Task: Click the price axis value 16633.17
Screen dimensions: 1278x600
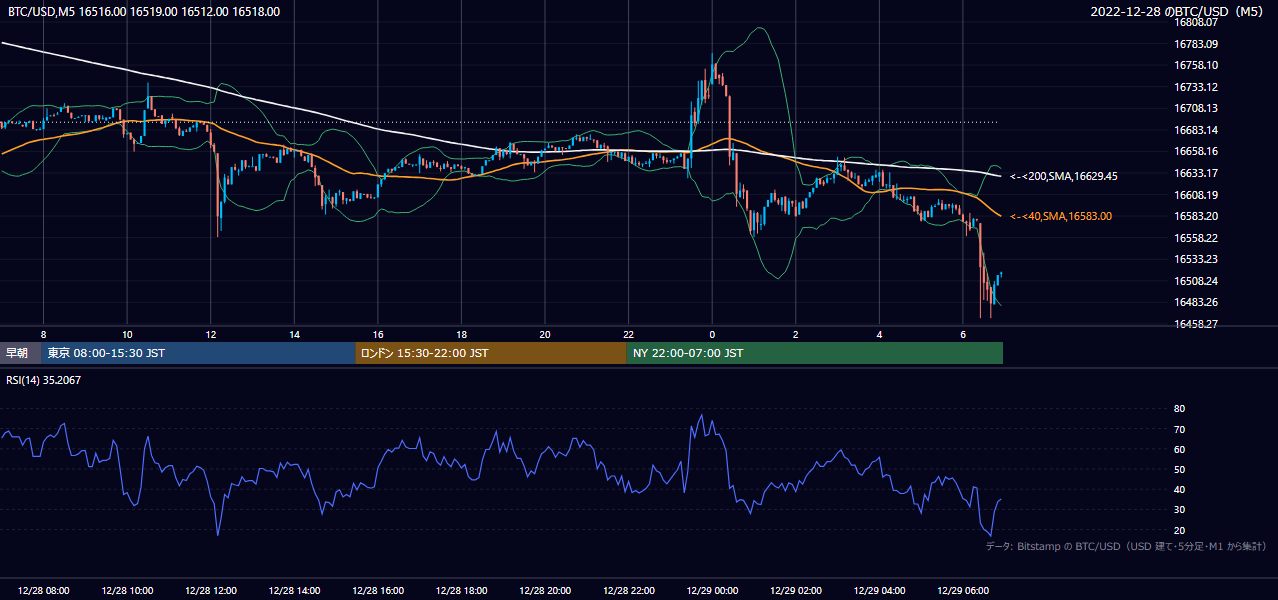Action: pyautogui.click(x=1196, y=173)
